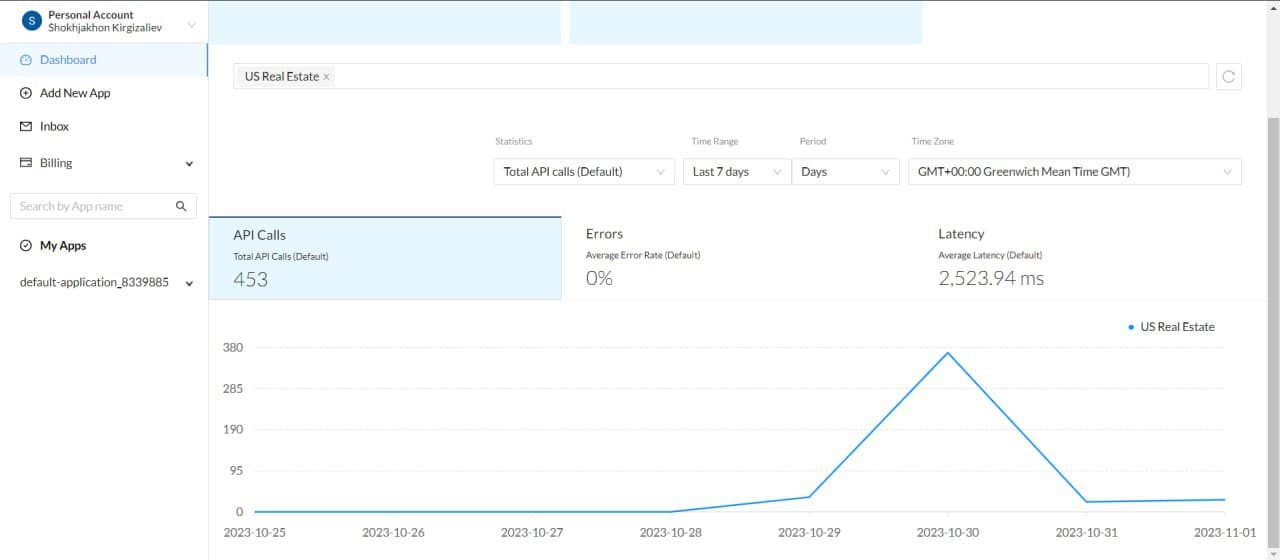
Task: Click the Add New App plus icon
Action: [26, 93]
